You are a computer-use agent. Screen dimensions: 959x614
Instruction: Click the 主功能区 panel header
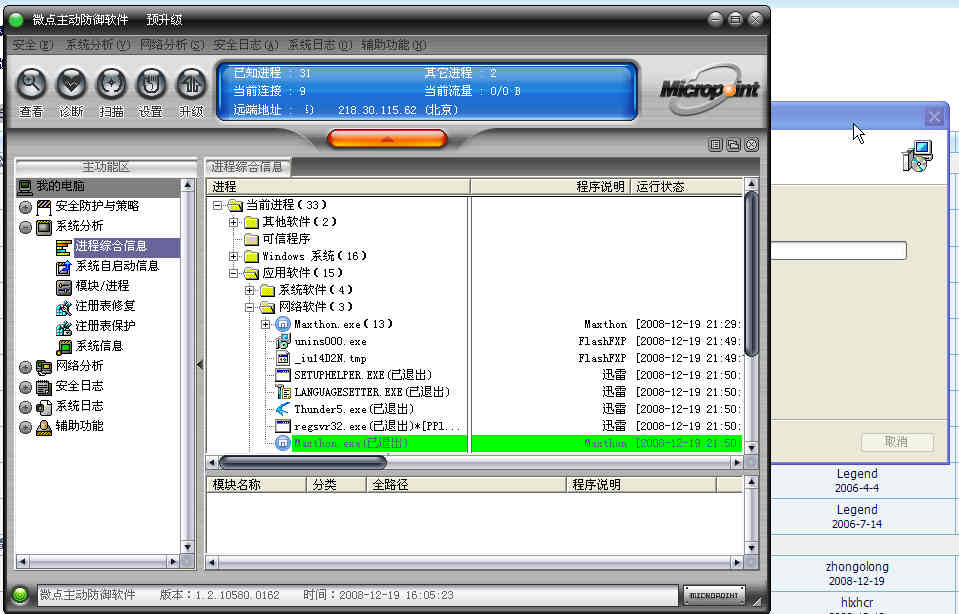(106, 166)
